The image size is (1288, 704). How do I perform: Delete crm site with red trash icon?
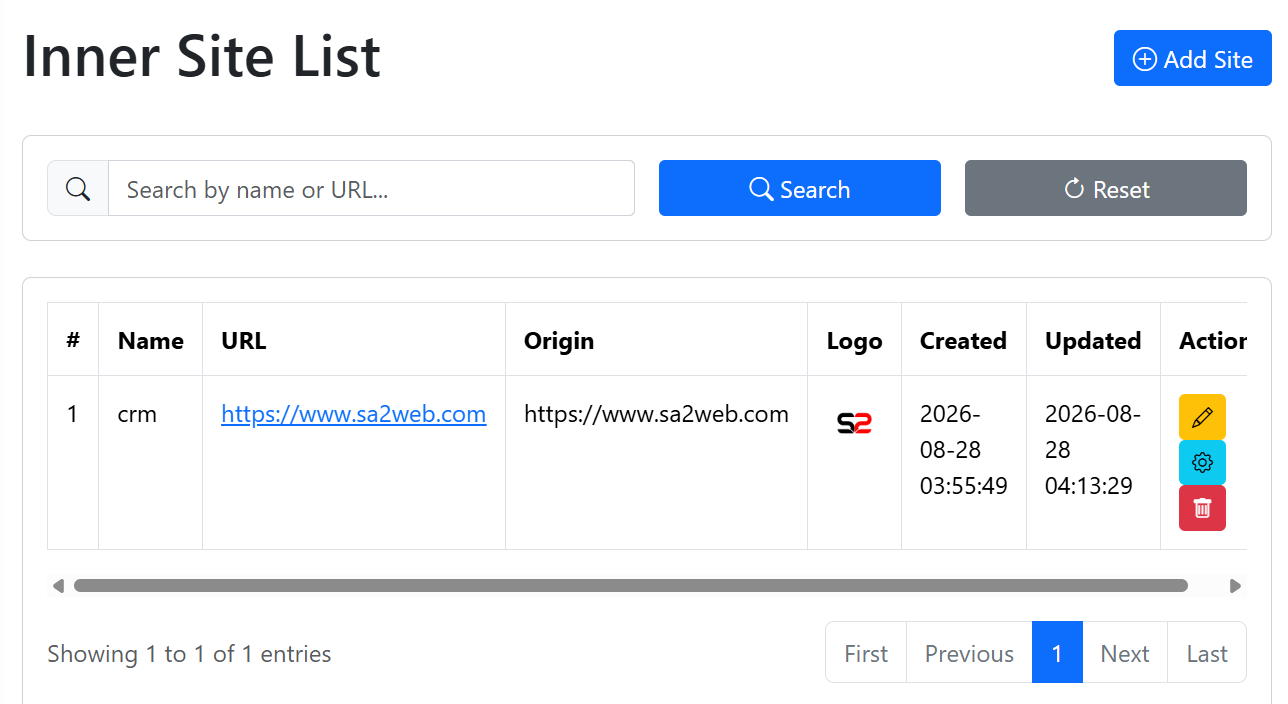(x=1202, y=508)
